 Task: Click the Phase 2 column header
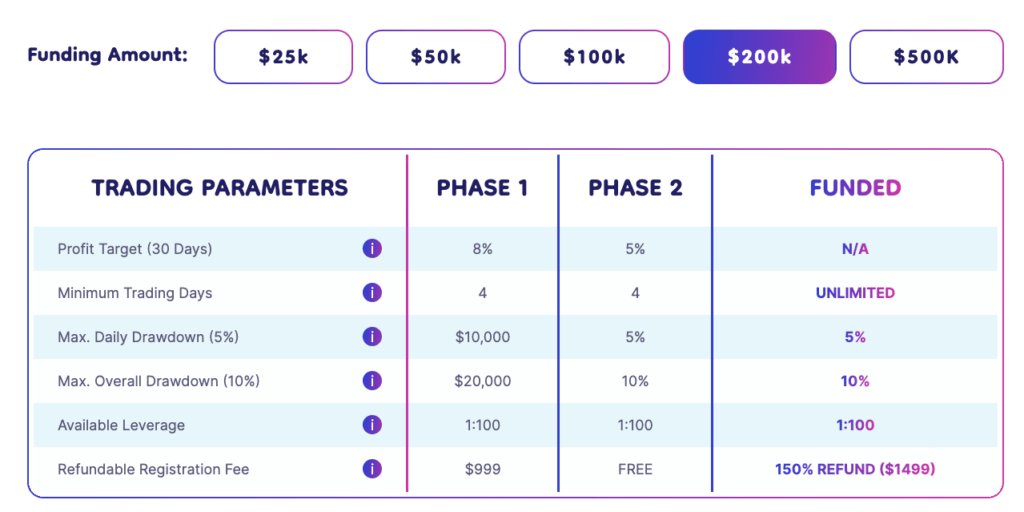coord(635,188)
